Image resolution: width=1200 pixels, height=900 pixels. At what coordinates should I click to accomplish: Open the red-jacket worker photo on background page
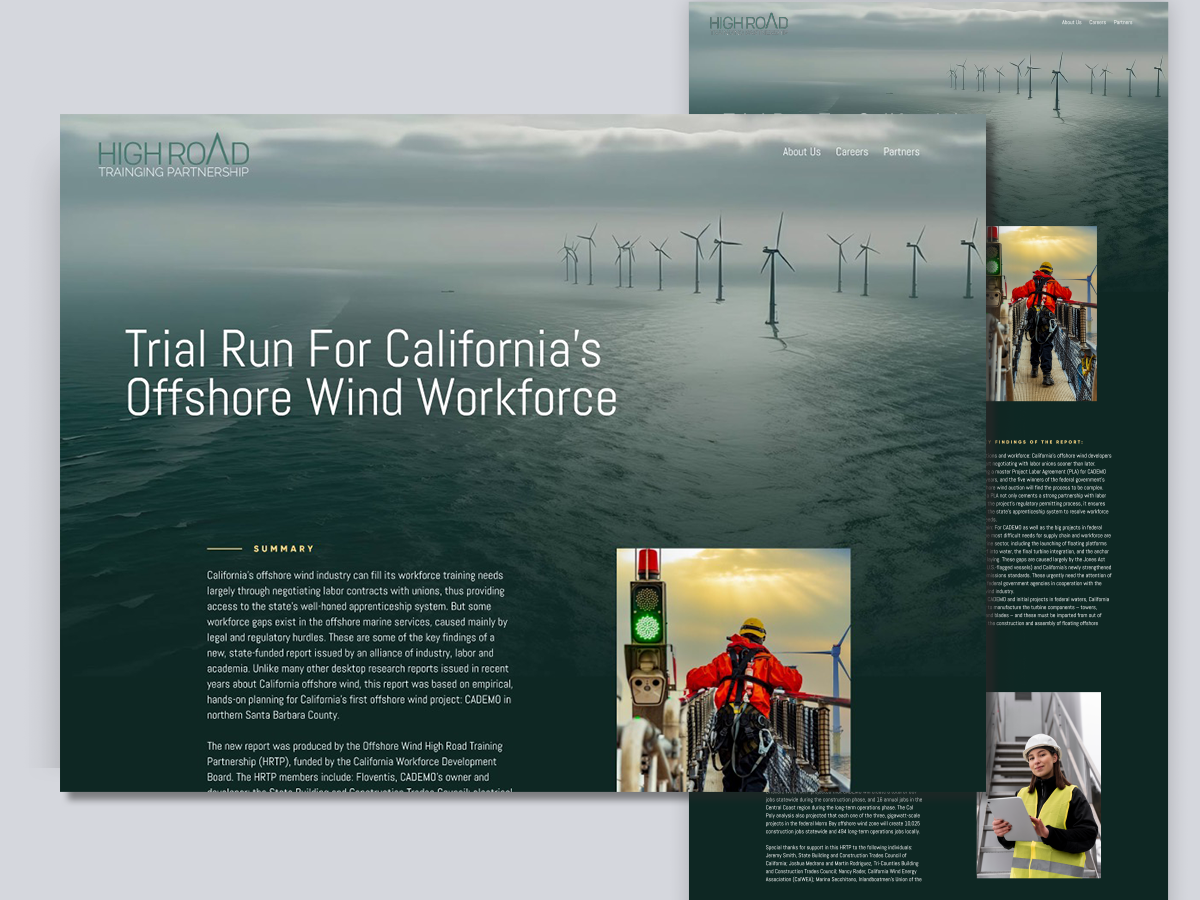(x=1041, y=313)
